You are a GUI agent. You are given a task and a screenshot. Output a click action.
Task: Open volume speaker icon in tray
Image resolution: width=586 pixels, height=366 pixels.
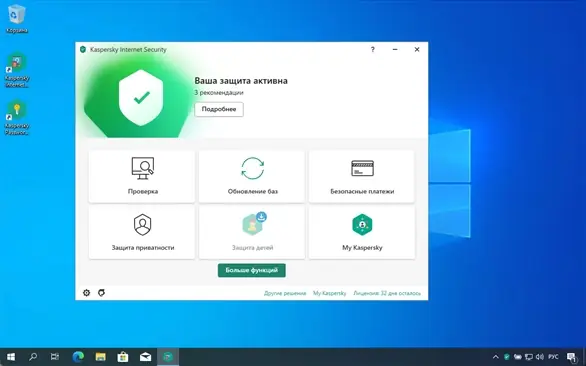(x=540, y=357)
